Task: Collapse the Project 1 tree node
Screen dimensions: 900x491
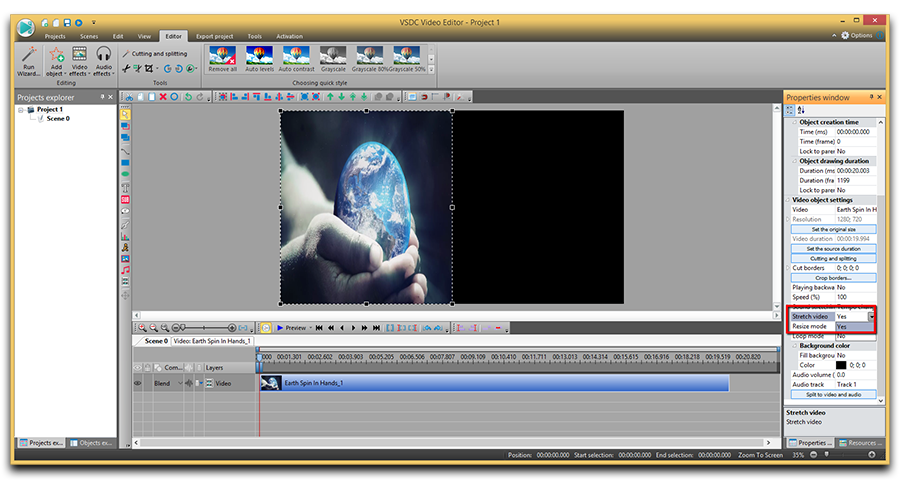Action: coord(21,110)
